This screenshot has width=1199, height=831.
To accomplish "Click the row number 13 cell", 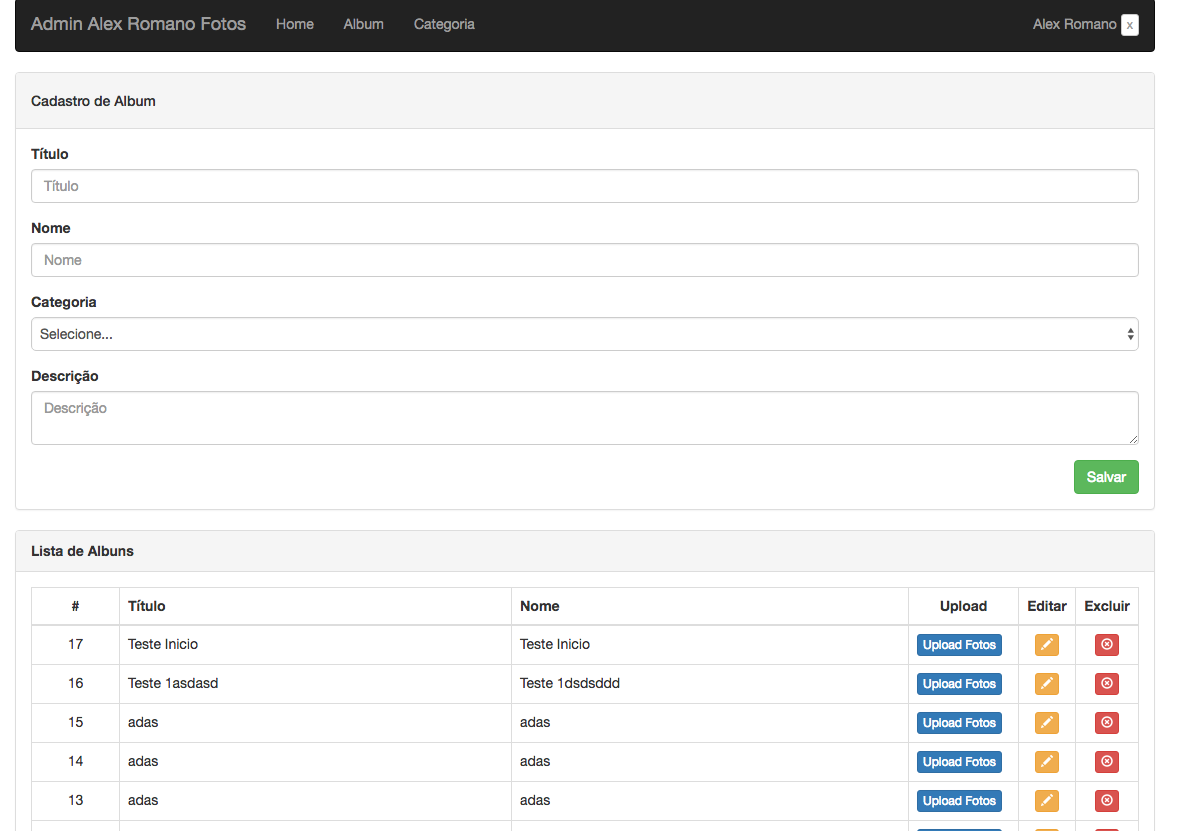I will pos(75,800).
